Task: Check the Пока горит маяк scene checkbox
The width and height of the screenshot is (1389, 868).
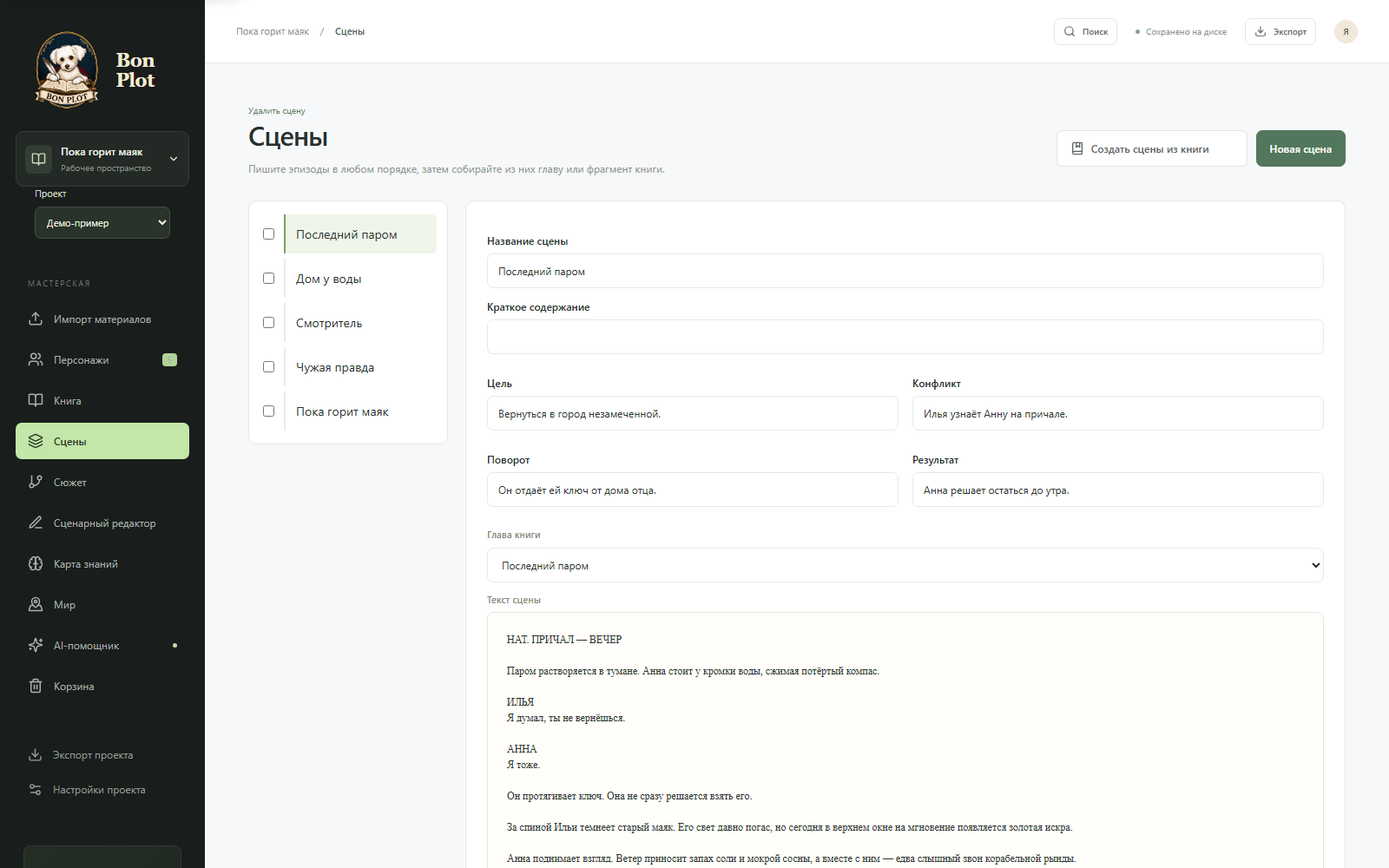Action: tap(268, 411)
